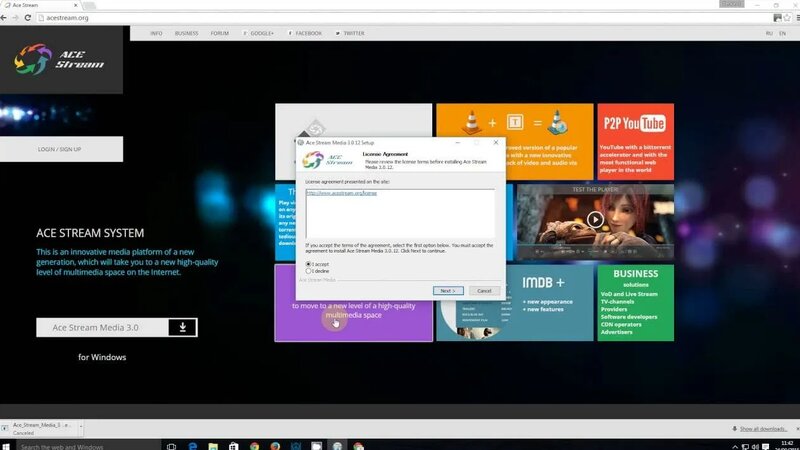The width and height of the screenshot is (800, 450).
Task: Click LOGIN / SIGN UP button
Action: (61, 149)
